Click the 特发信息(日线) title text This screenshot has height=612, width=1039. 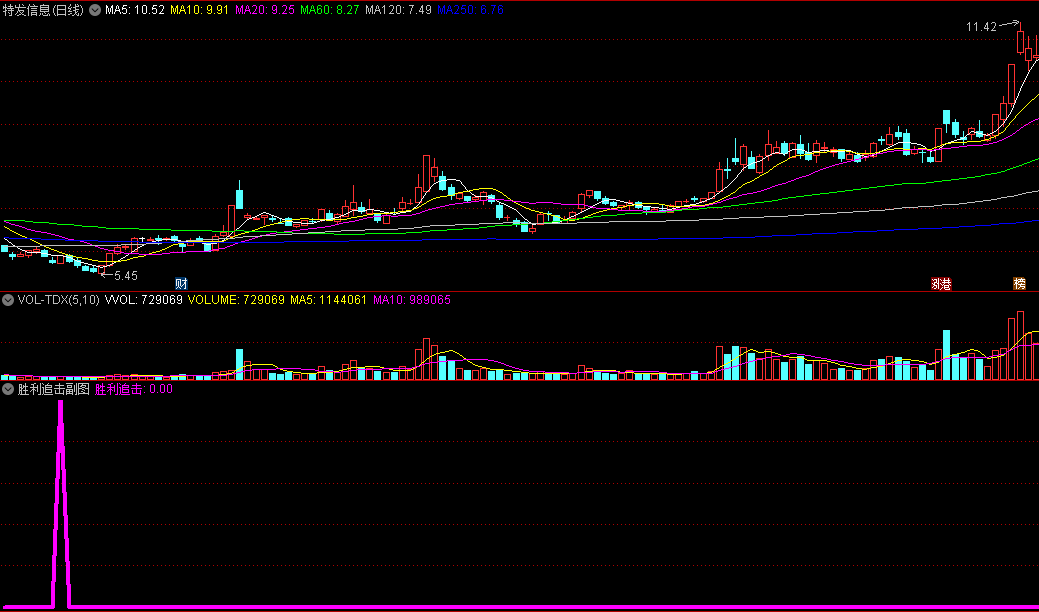pos(43,10)
